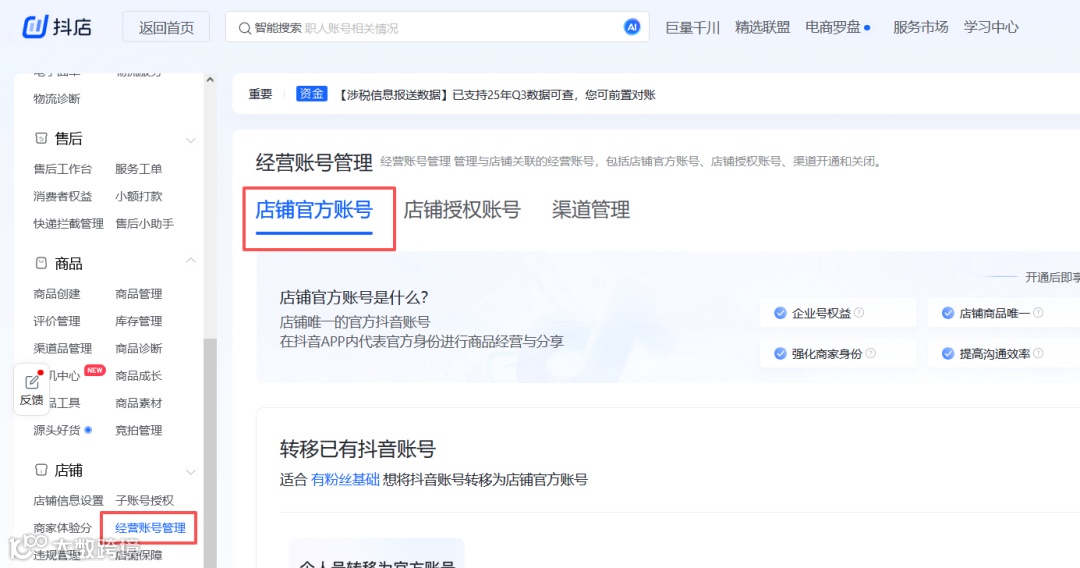
Task: Open 商品诊断 in sidebar
Action: pyautogui.click(x=138, y=348)
